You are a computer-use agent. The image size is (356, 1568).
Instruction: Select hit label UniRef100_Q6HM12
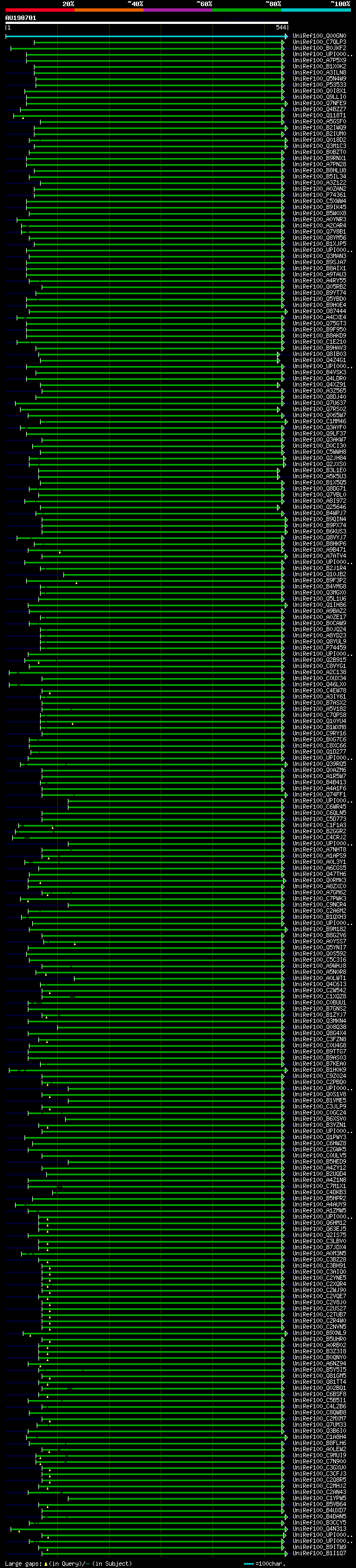click(319, 1223)
